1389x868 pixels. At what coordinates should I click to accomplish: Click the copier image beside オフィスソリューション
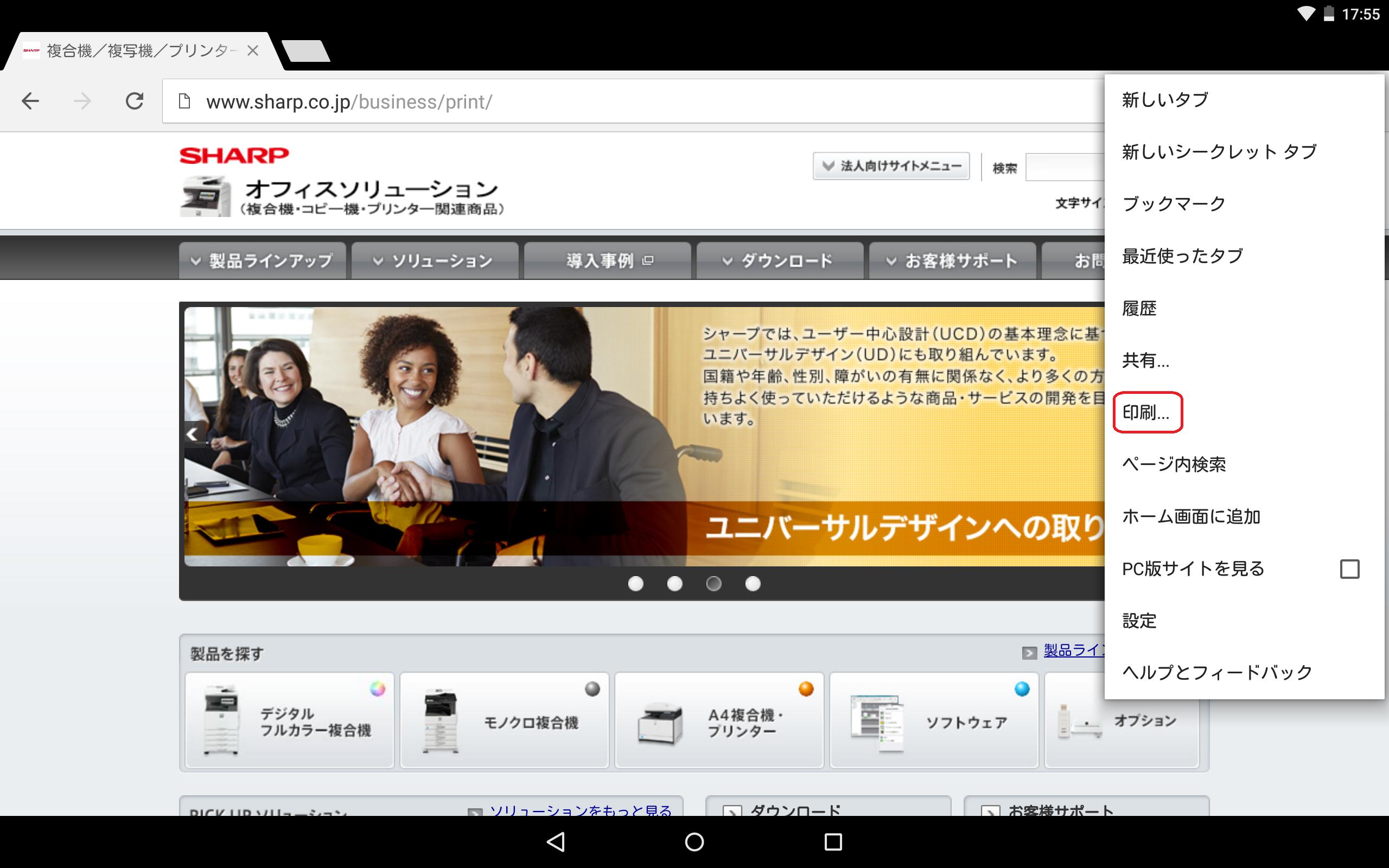point(205,196)
